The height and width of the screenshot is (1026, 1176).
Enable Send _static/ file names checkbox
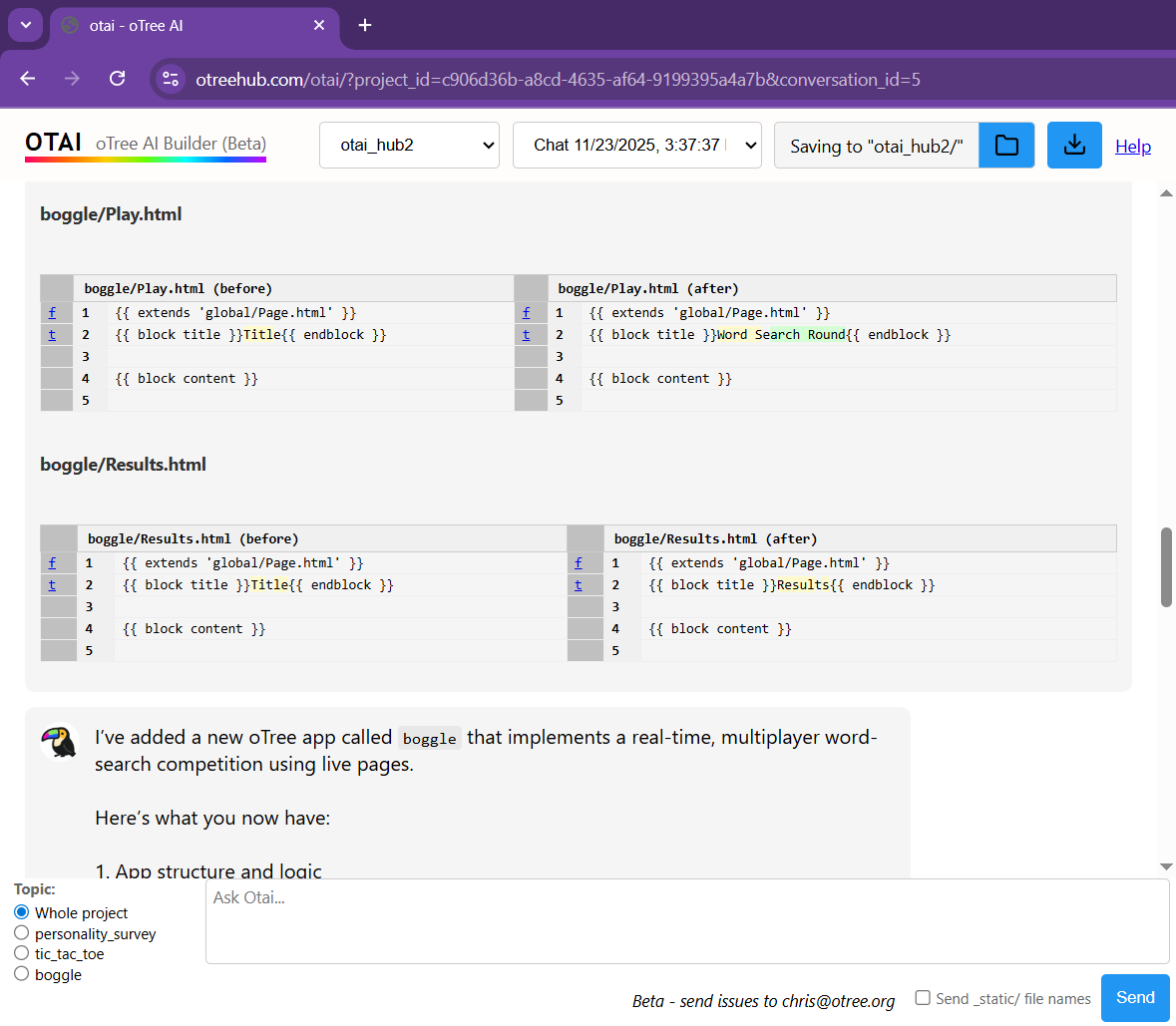(x=923, y=998)
